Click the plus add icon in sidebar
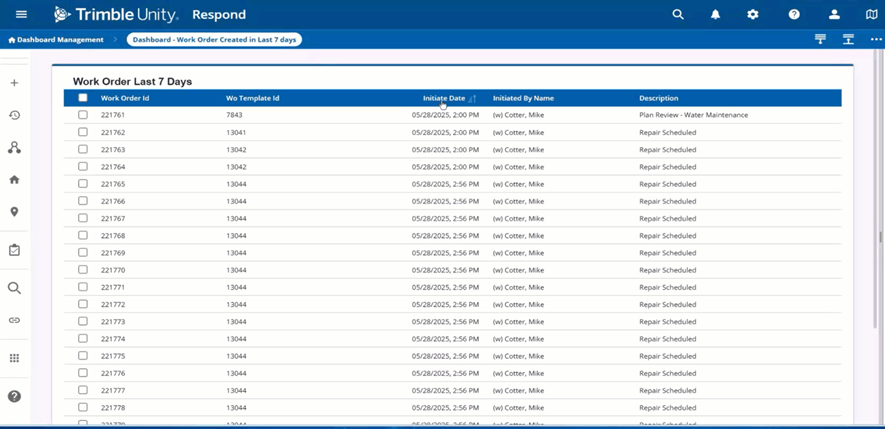This screenshot has width=885, height=429. (15, 83)
